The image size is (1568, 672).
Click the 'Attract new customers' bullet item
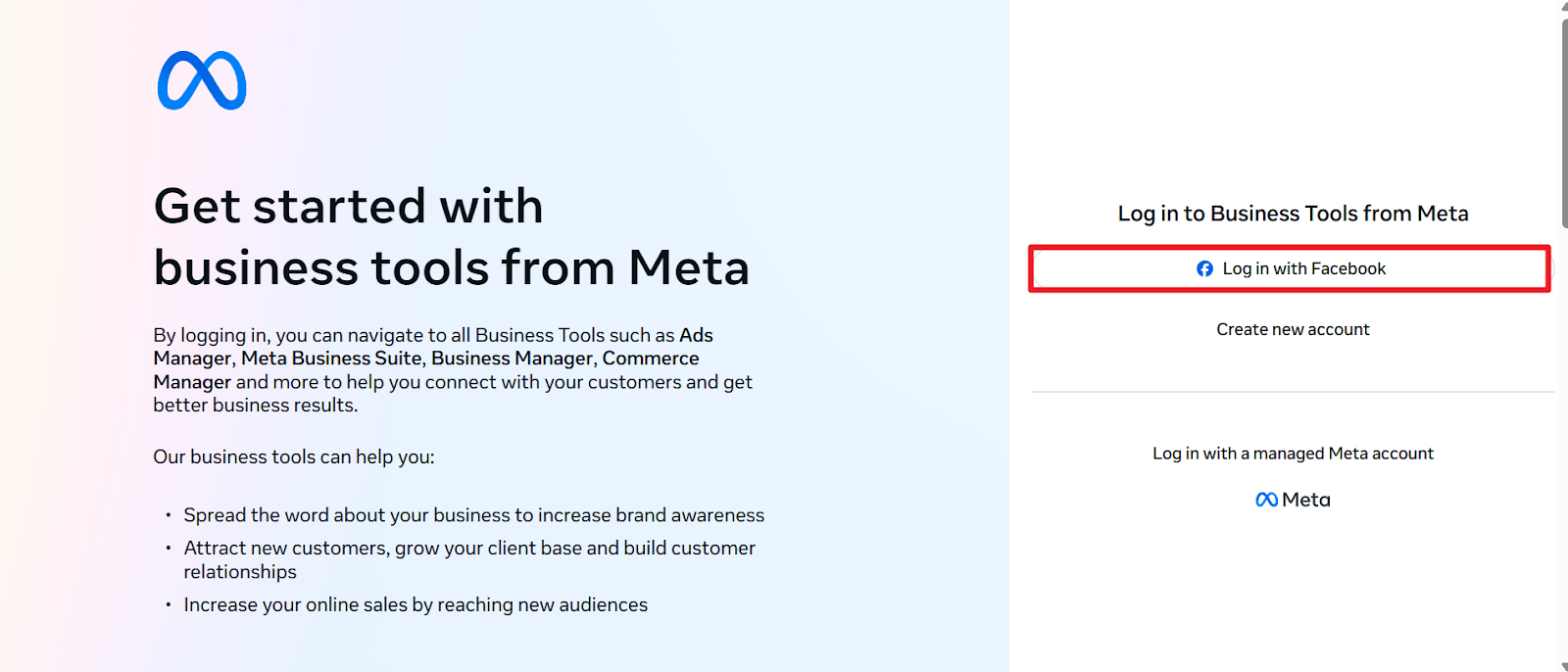469,549
